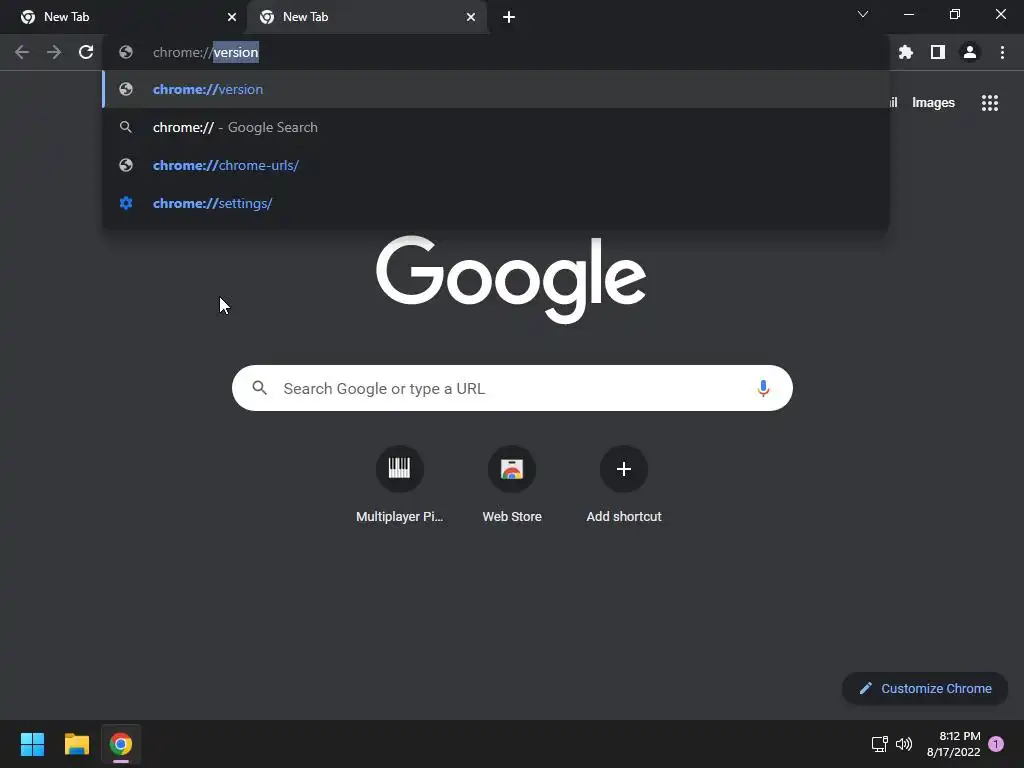This screenshot has height=768, width=1024.
Task: Pick the chrome://chrome-urls/ suggestion
Action: (496, 165)
